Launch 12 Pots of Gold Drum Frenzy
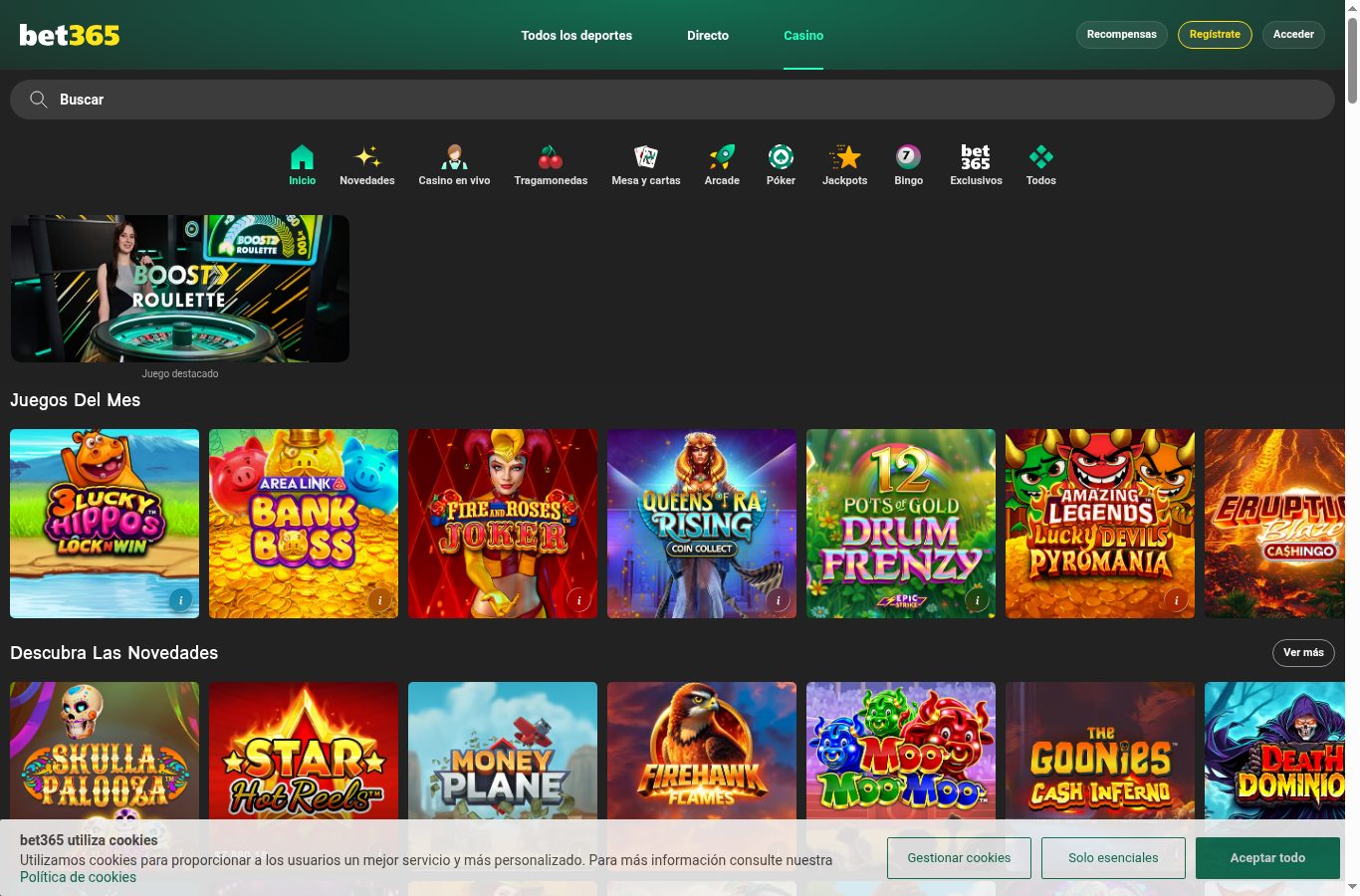The width and height of the screenshot is (1360, 896). point(901,524)
